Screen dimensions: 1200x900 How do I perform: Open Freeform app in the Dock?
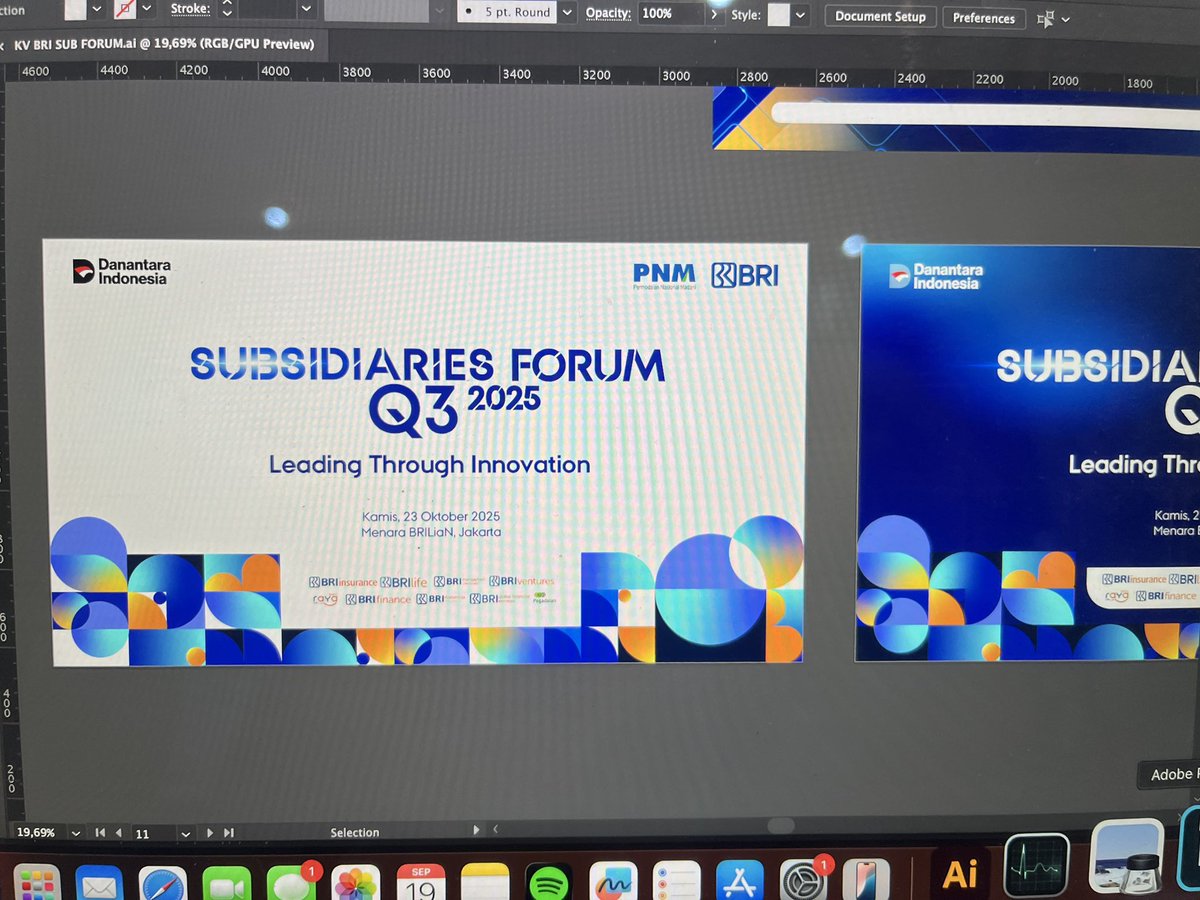click(613, 883)
